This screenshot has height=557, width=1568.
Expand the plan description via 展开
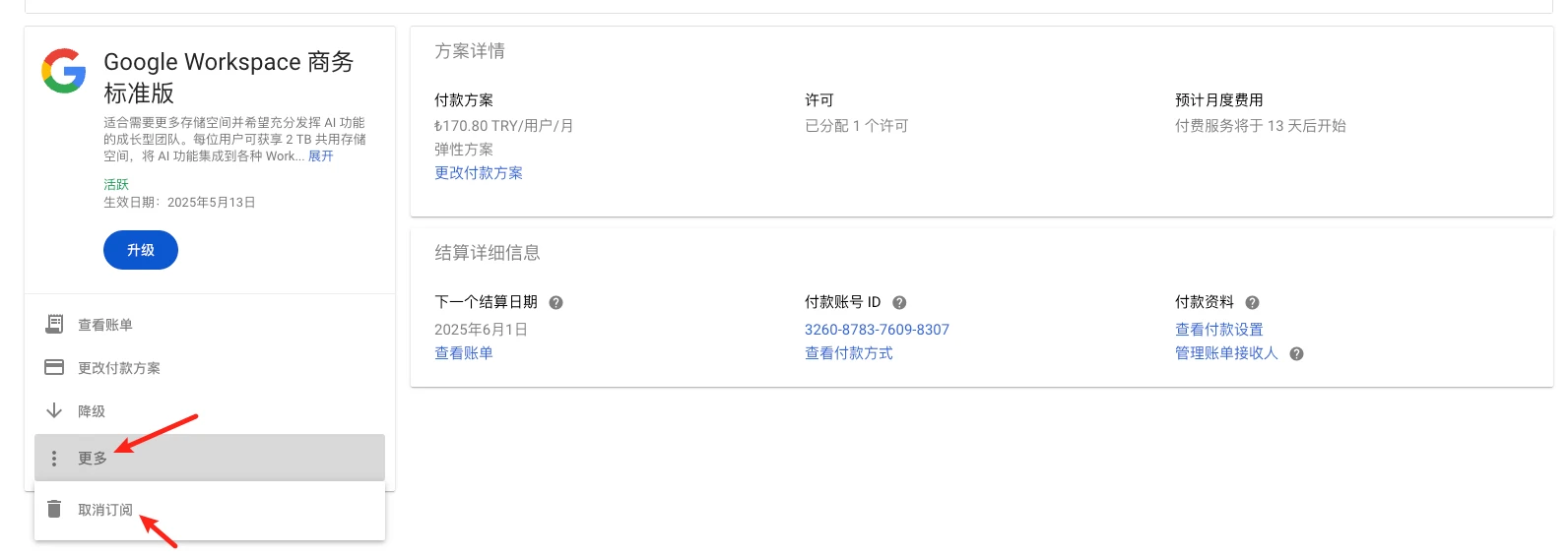321,155
